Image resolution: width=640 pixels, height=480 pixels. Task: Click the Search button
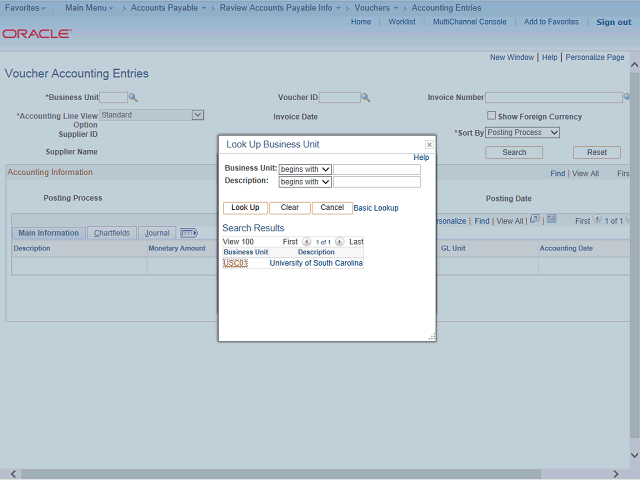(514, 152)
